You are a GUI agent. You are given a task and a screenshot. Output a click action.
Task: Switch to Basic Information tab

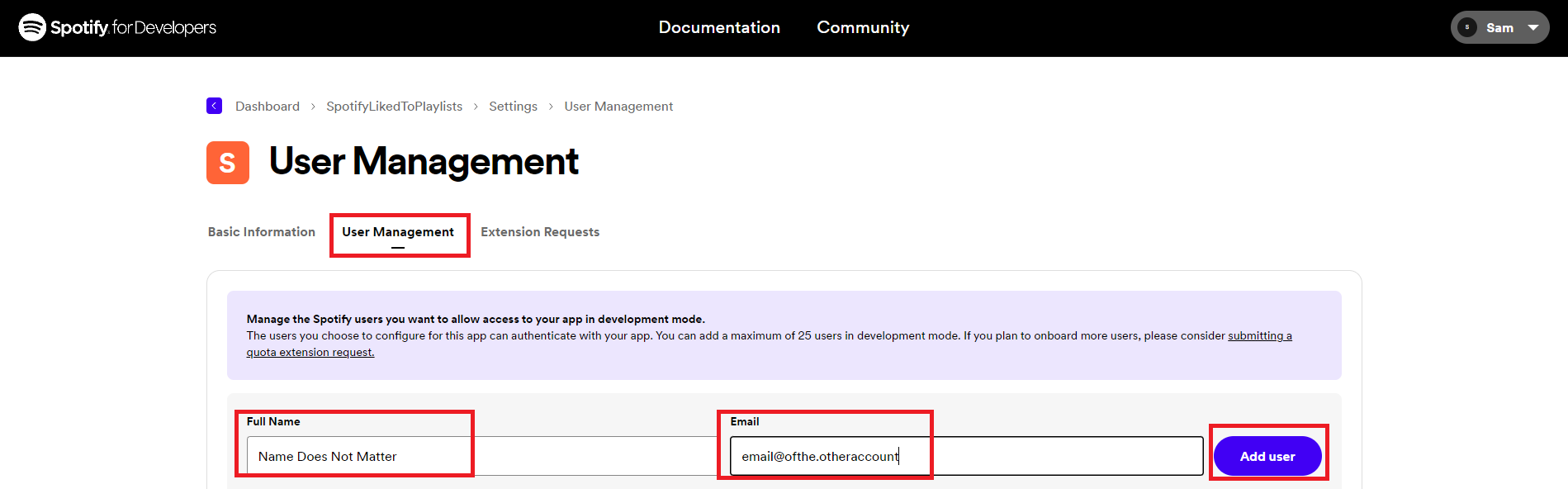click(262, 232)
